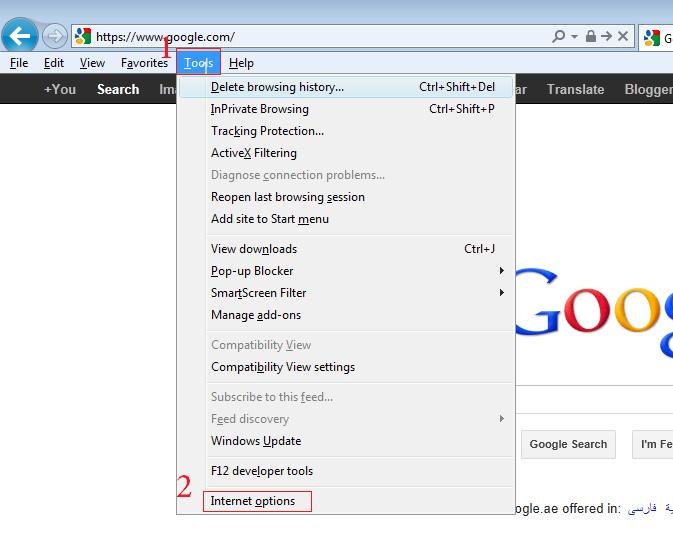The width and height of the screenshot is (673, 550).
Task: Click the I'm Feeling Lucky button
Action: (x=653, y=444)
